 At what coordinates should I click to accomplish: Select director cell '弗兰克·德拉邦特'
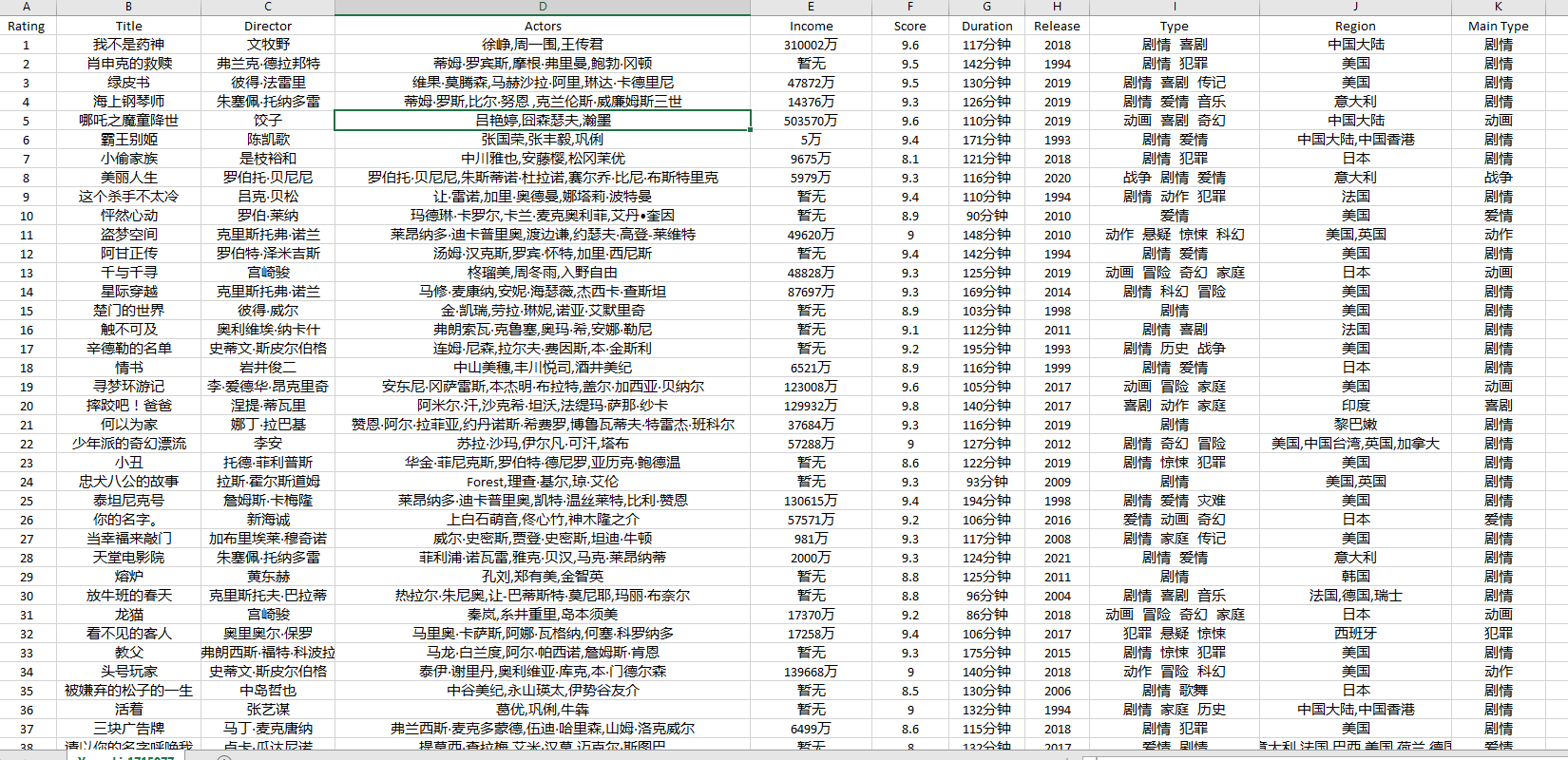(268, 64)
